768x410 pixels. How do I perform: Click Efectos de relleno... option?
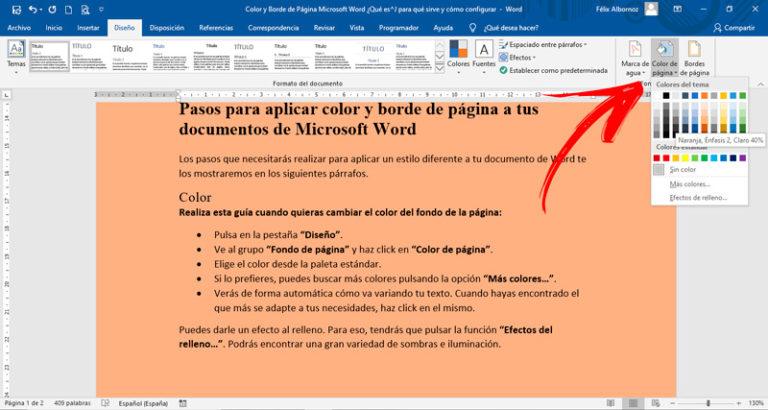pyautogui.click(x=699, y=198)
